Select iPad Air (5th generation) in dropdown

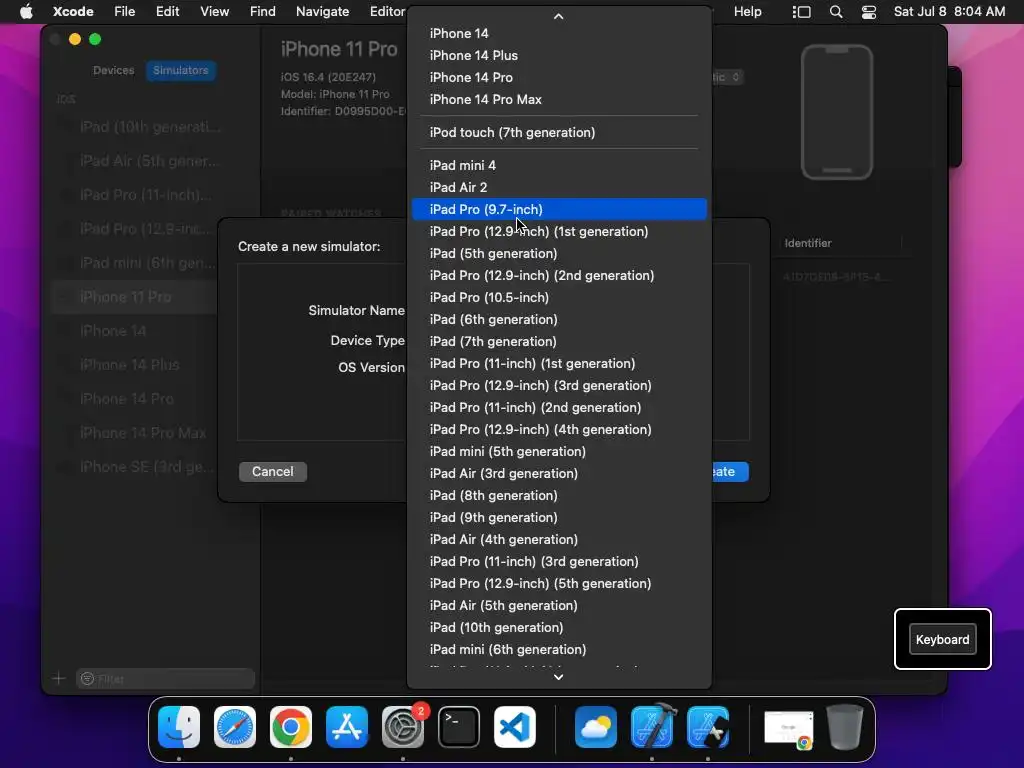coord(559,605)
